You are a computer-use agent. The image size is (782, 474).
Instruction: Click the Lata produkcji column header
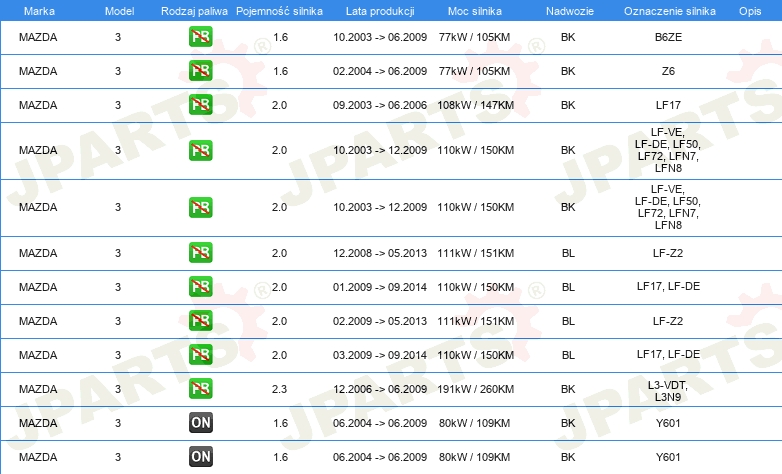pyautogui.click(x=380, y=11)
